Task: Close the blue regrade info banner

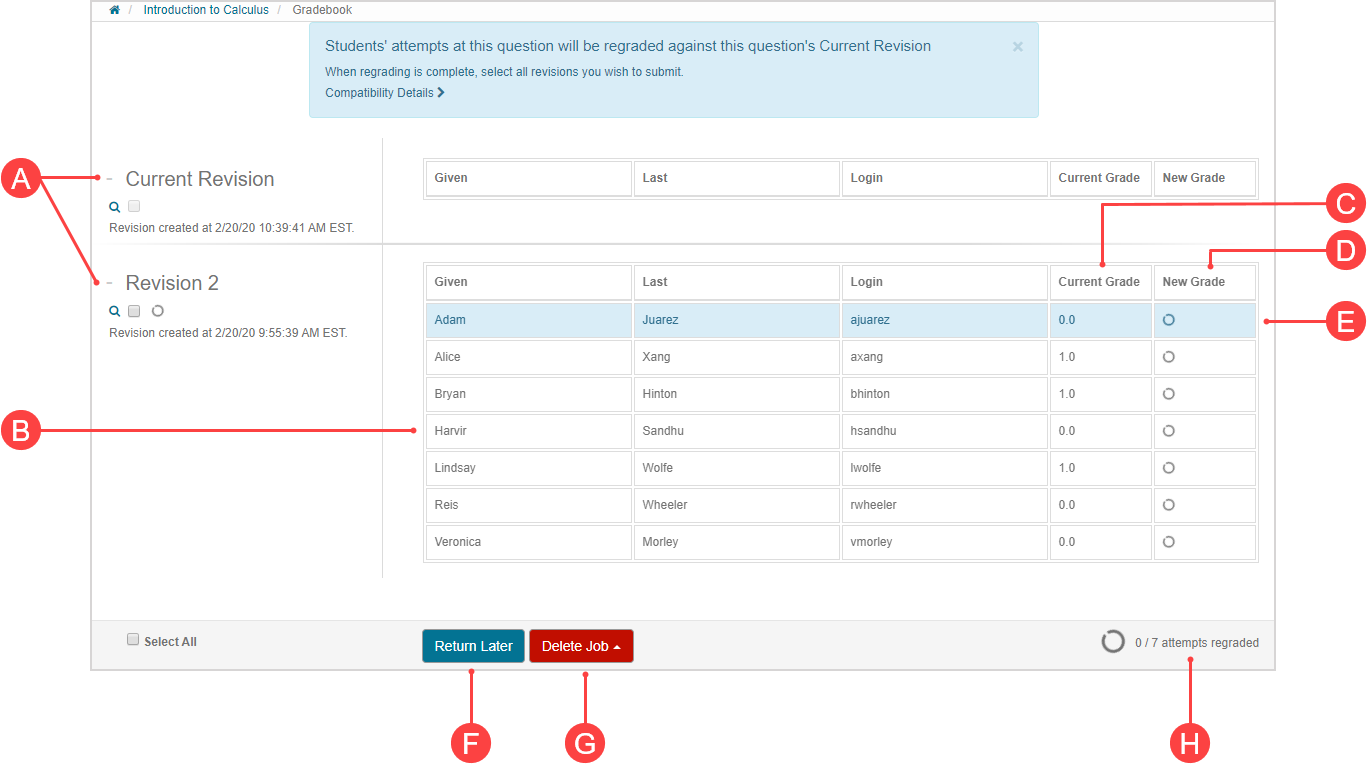Action: (x=1017, y=46)
